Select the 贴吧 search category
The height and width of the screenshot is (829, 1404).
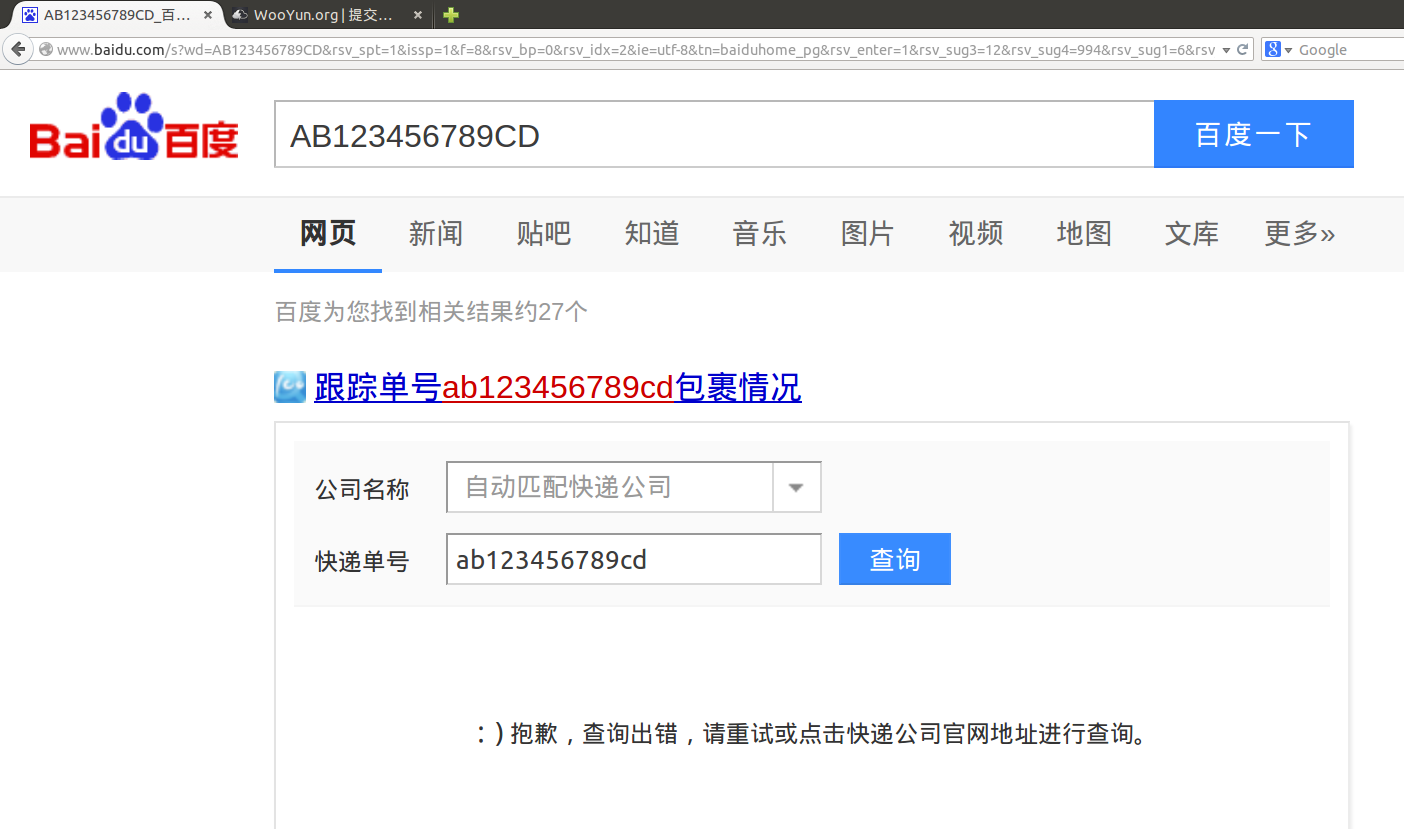(x=544, y=233)
